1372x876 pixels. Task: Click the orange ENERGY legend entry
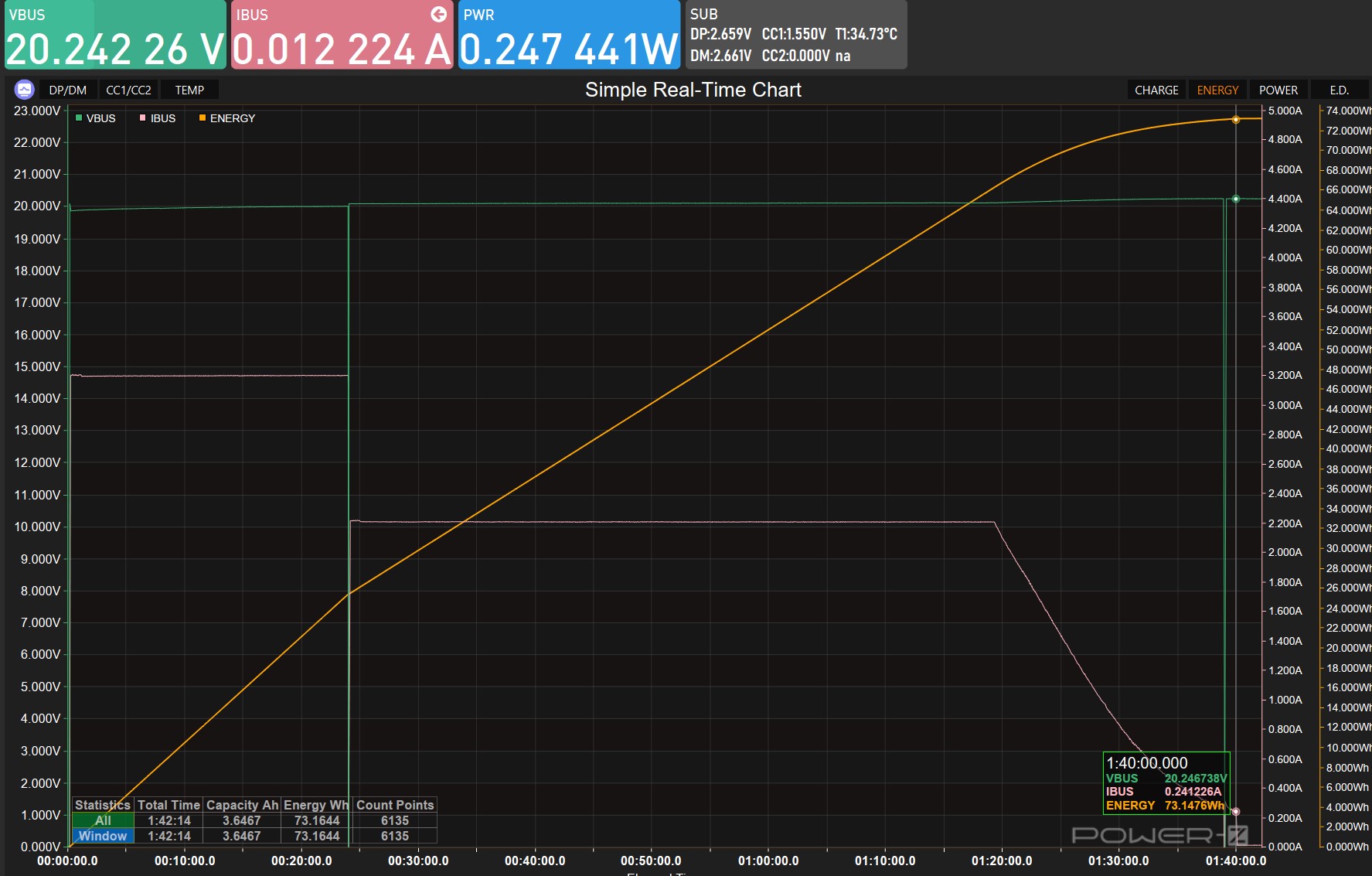[226, 118]
